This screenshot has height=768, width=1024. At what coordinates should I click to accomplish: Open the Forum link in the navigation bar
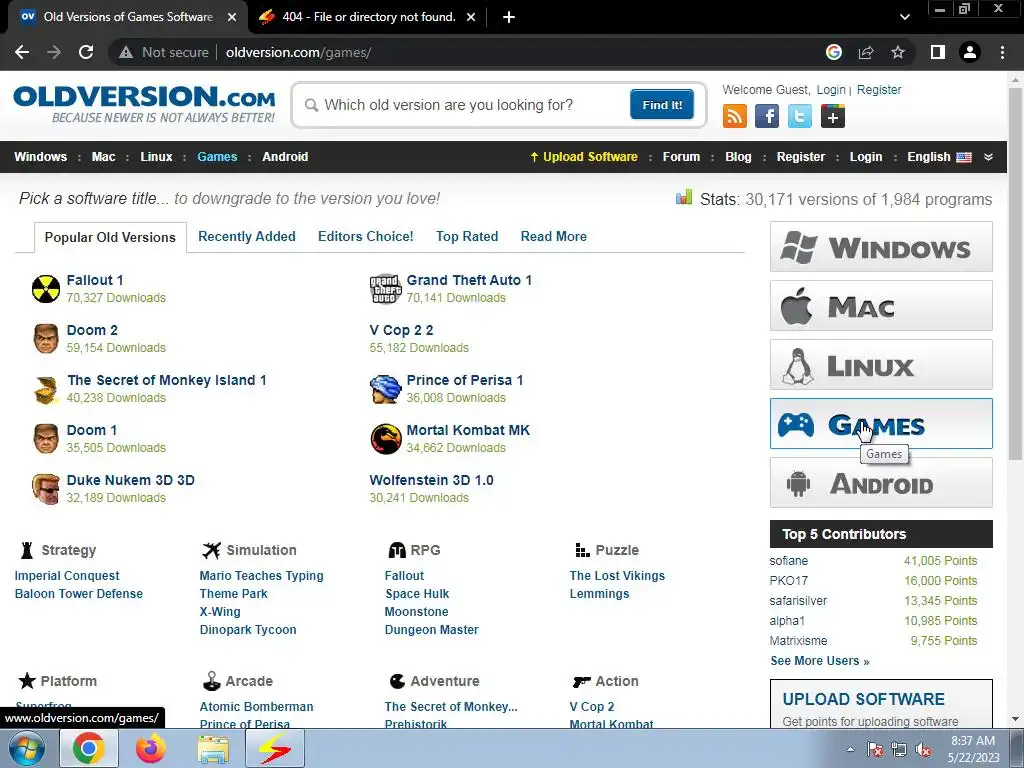point(681,157)
